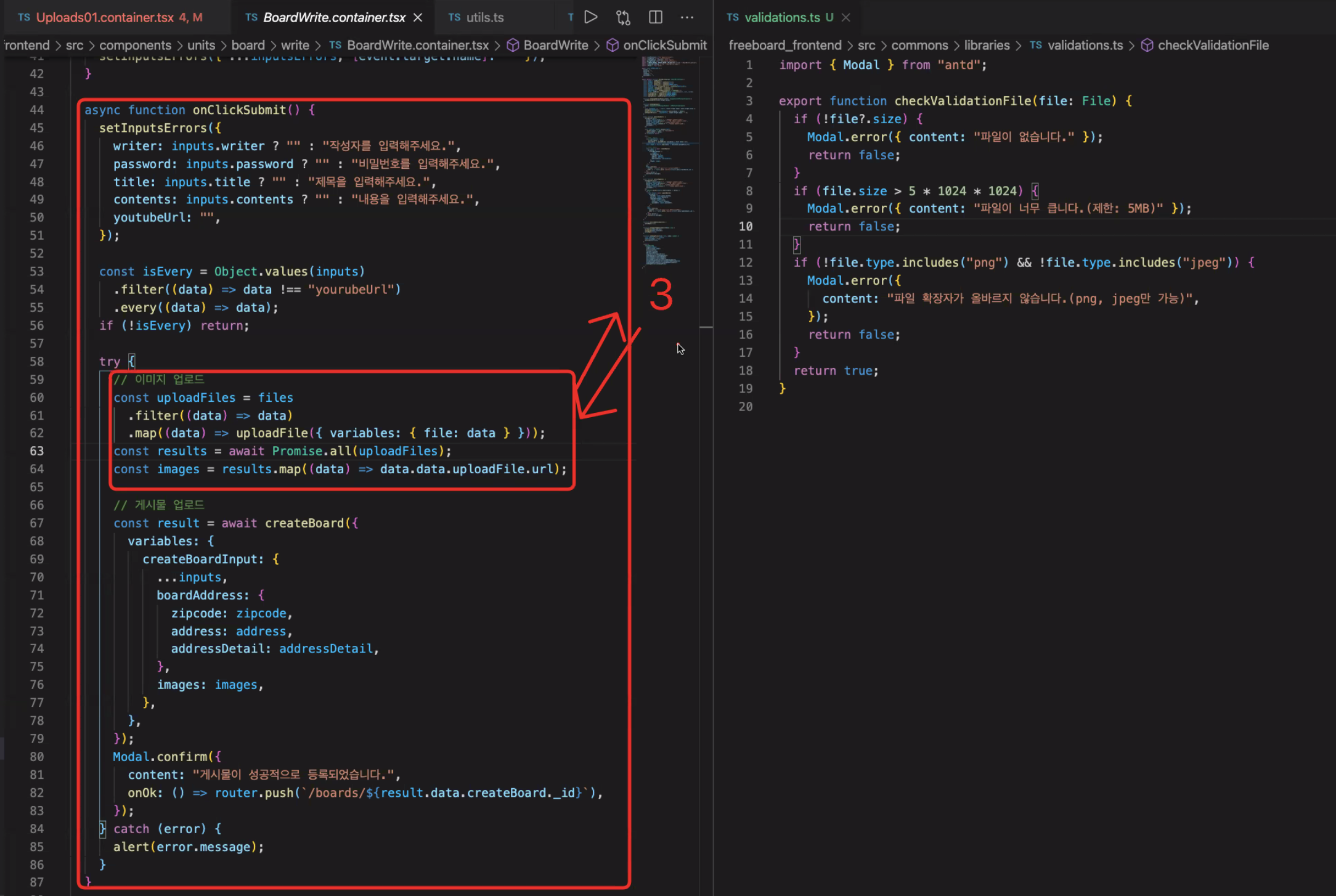Close the validations.ts tab
Image resolution: width=1336 pixels, height=896 pixels.
846,17
